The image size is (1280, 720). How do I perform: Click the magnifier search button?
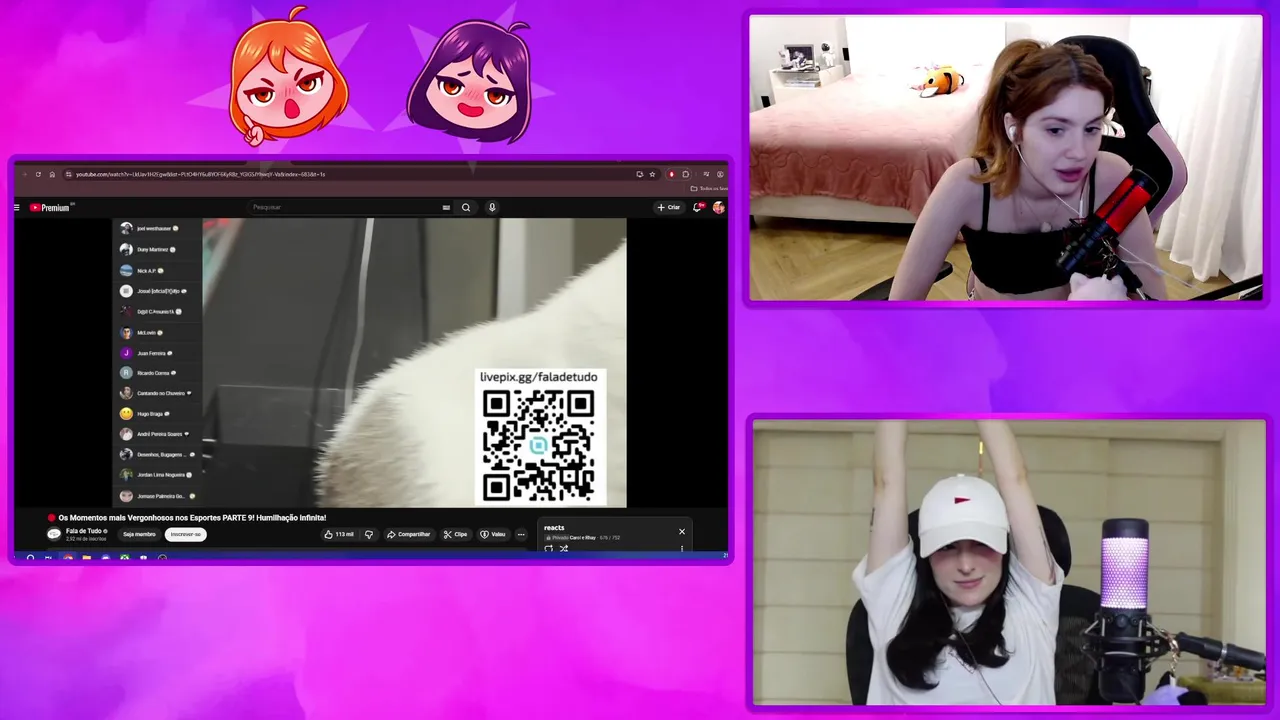coord(466,207)
